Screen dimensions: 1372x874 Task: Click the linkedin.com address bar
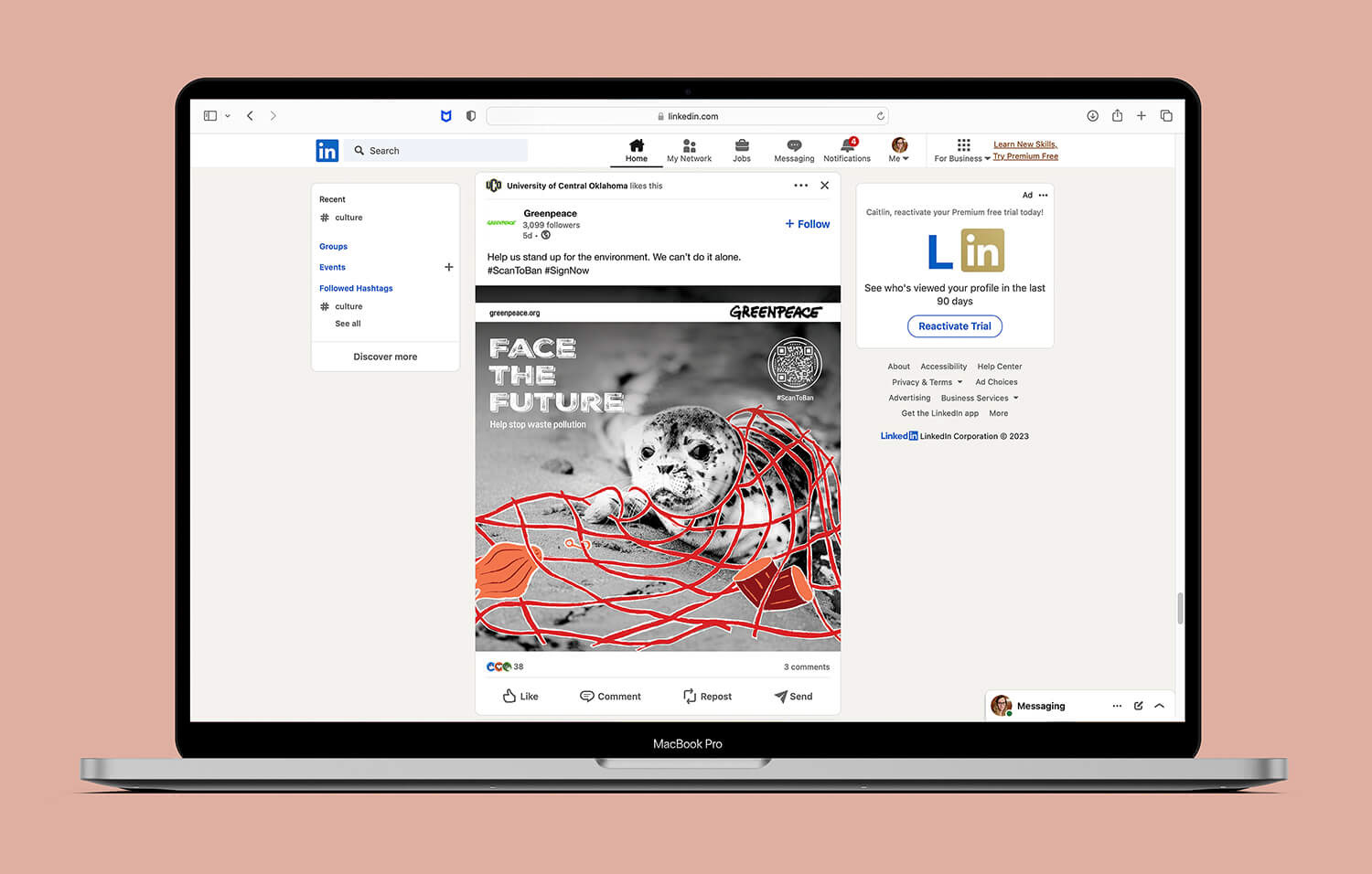pyautogui.click(x=687, y=116)
